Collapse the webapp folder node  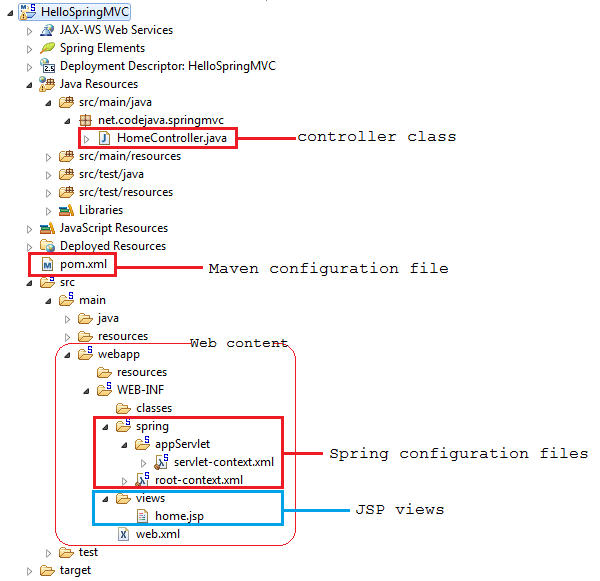pos(67,355)
